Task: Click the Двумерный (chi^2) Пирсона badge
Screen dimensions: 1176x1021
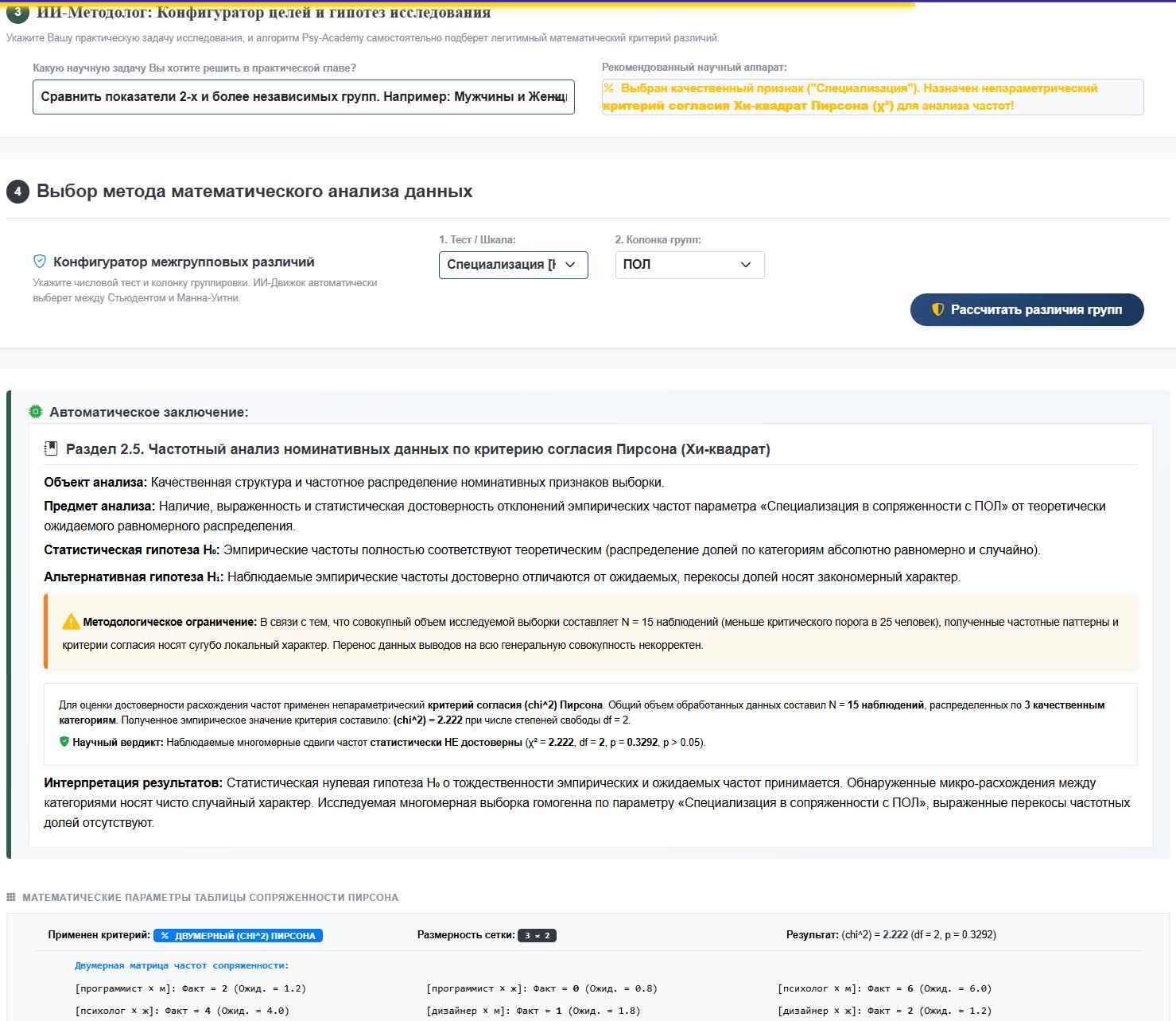Action: pos(238,936)
